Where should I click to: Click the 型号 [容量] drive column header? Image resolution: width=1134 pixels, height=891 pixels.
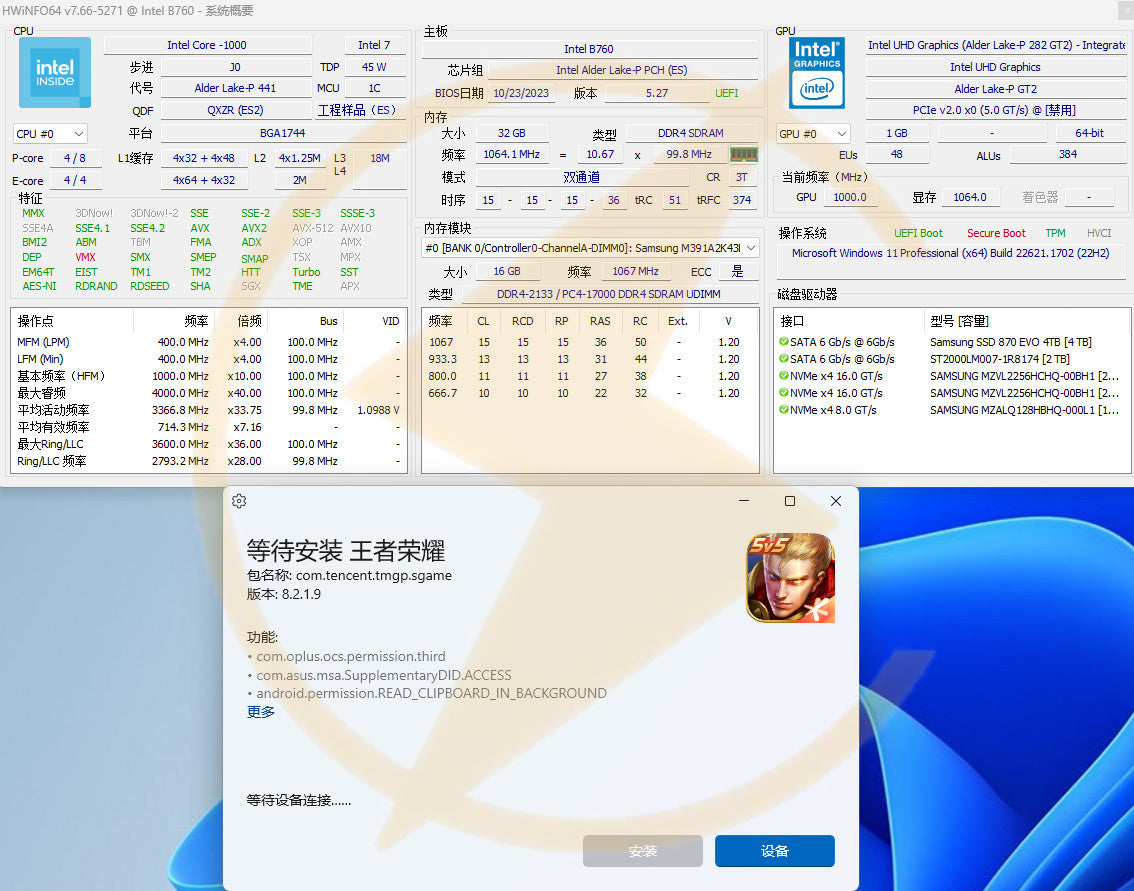[x=958, y=321]
